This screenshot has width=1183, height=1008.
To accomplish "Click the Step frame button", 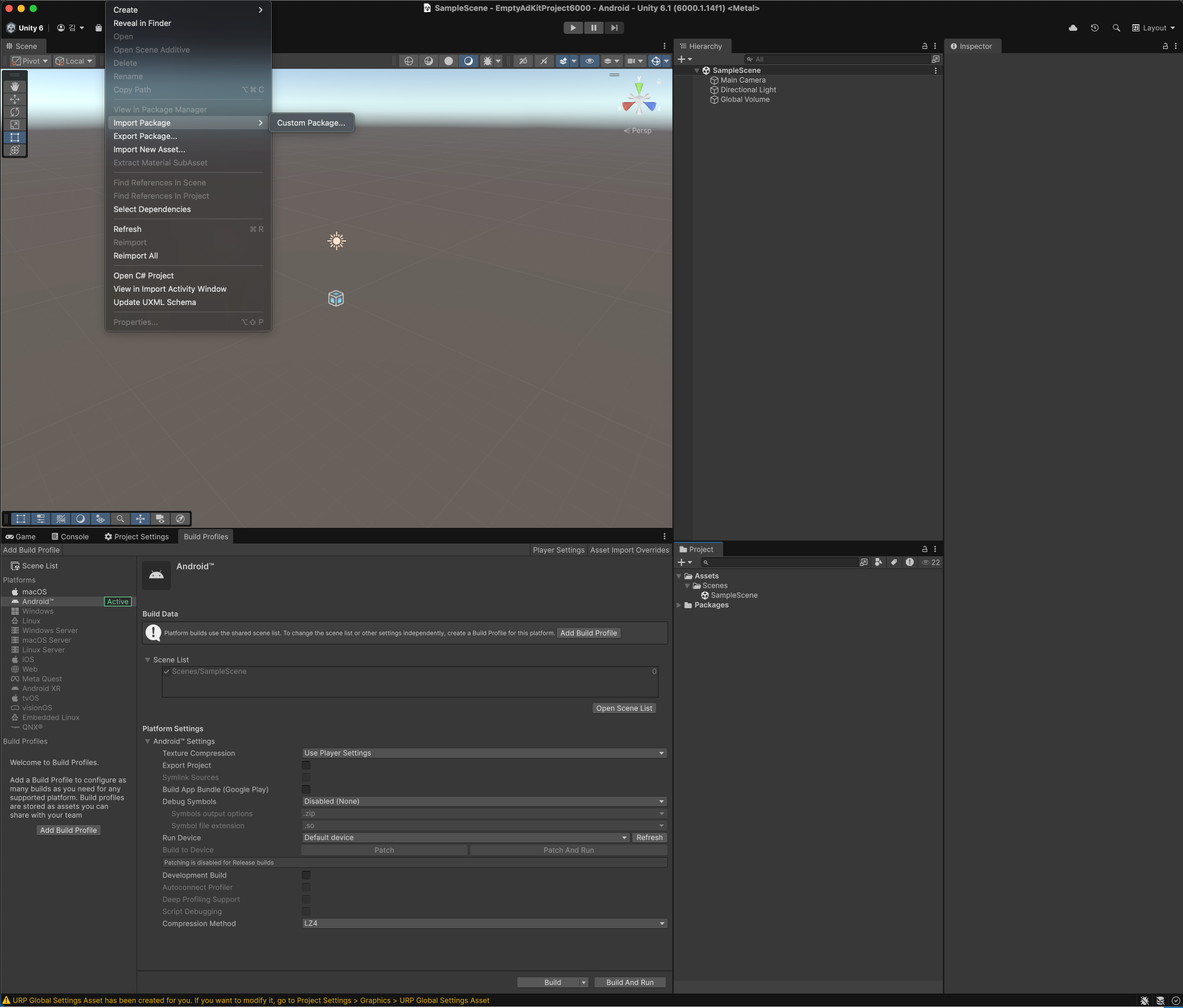I will point(614,28).
